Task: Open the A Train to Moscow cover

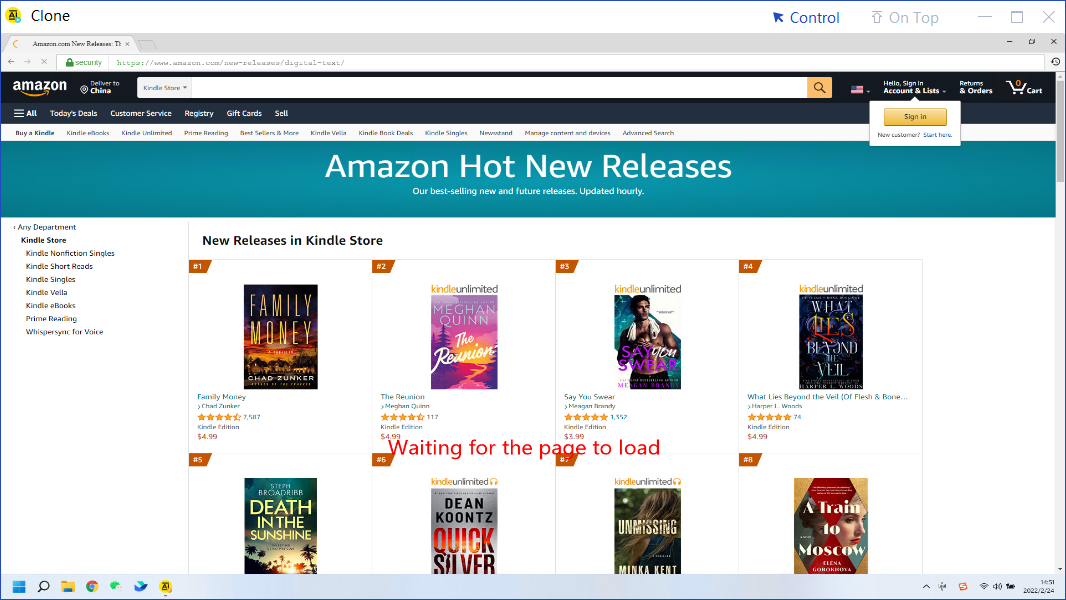Action: (x=831, y=526)
